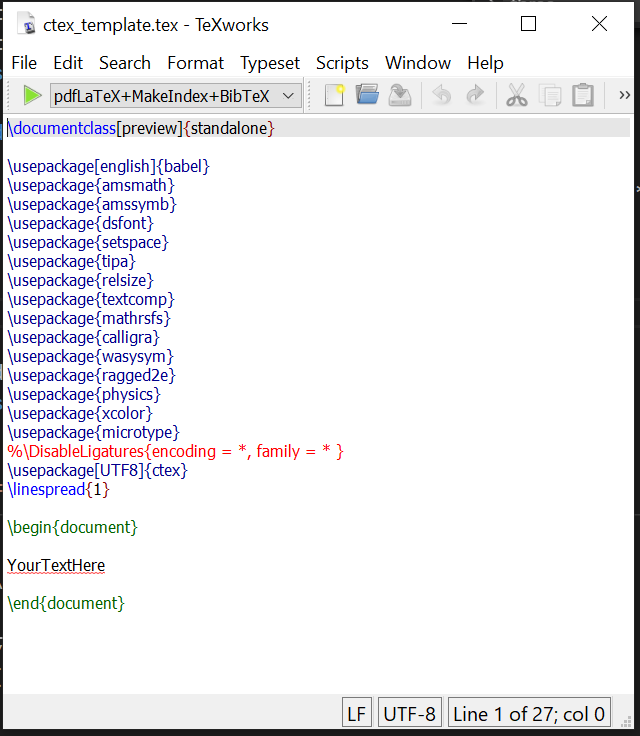Open the Format menu
The height and width of the screenshot is (736, 640).
click(195, 63)
